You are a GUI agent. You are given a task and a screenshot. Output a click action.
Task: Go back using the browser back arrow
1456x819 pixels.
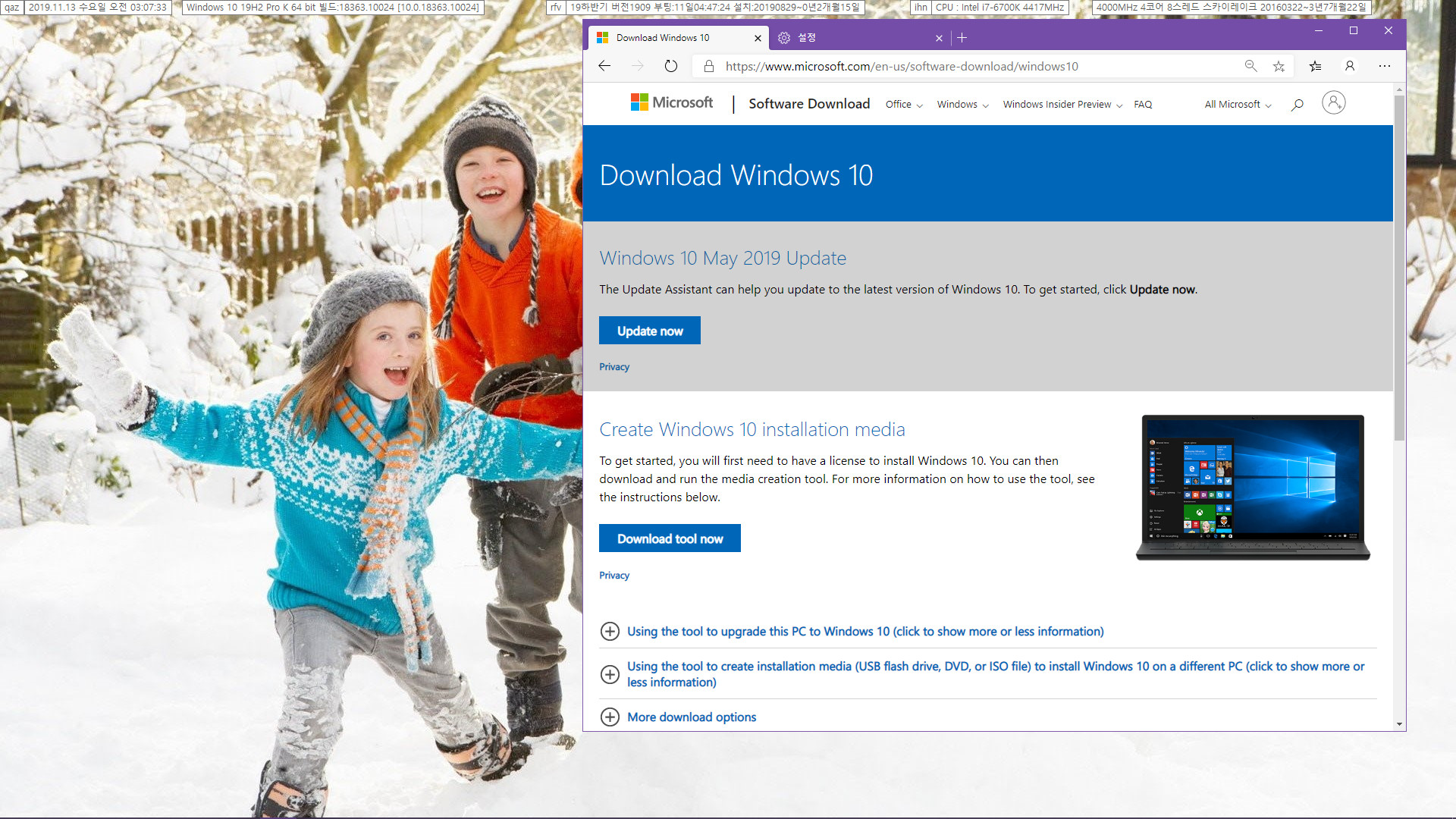click(x=604, y=66)
